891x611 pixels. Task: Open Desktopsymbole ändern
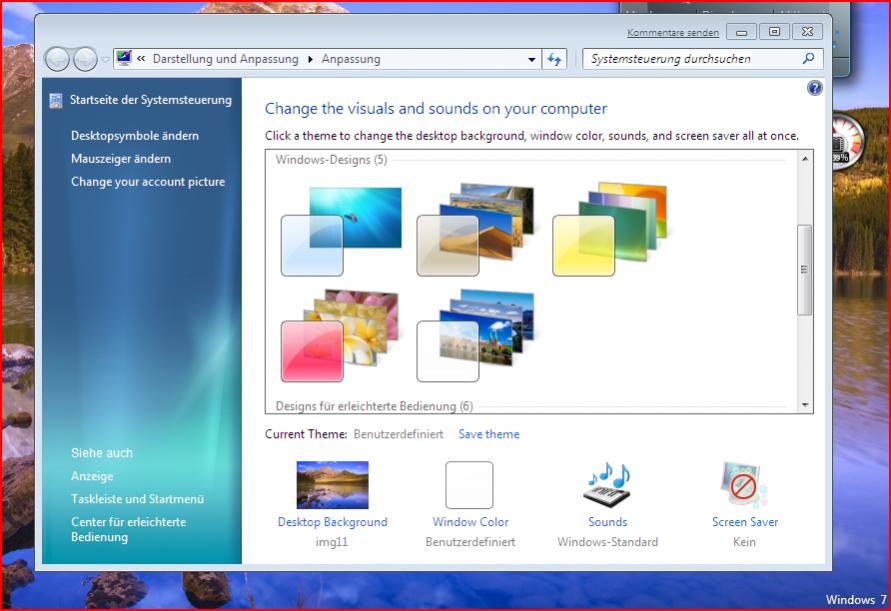click(x=135, y=136)
